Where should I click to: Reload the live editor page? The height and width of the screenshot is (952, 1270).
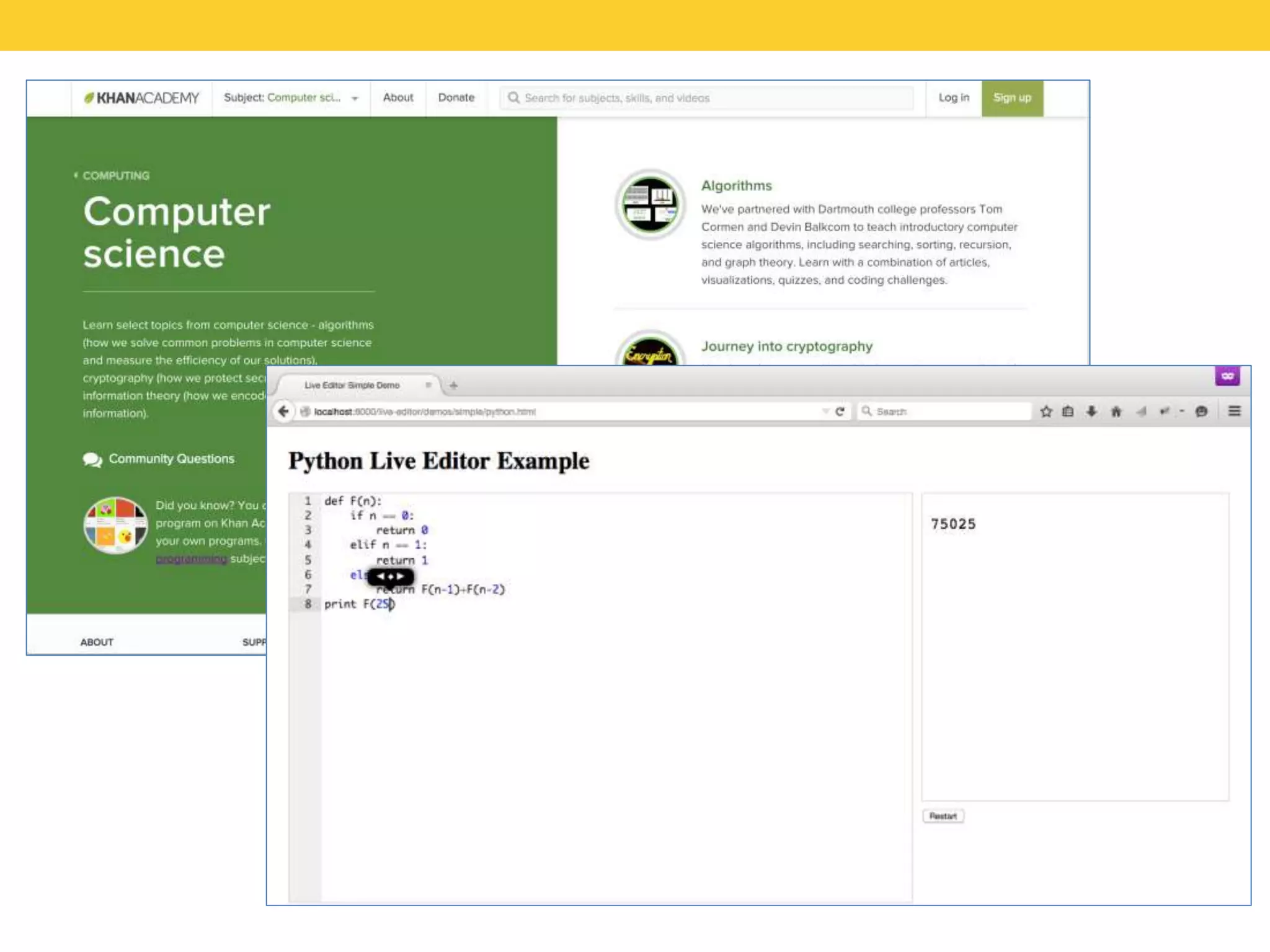[x=840, y=412]
